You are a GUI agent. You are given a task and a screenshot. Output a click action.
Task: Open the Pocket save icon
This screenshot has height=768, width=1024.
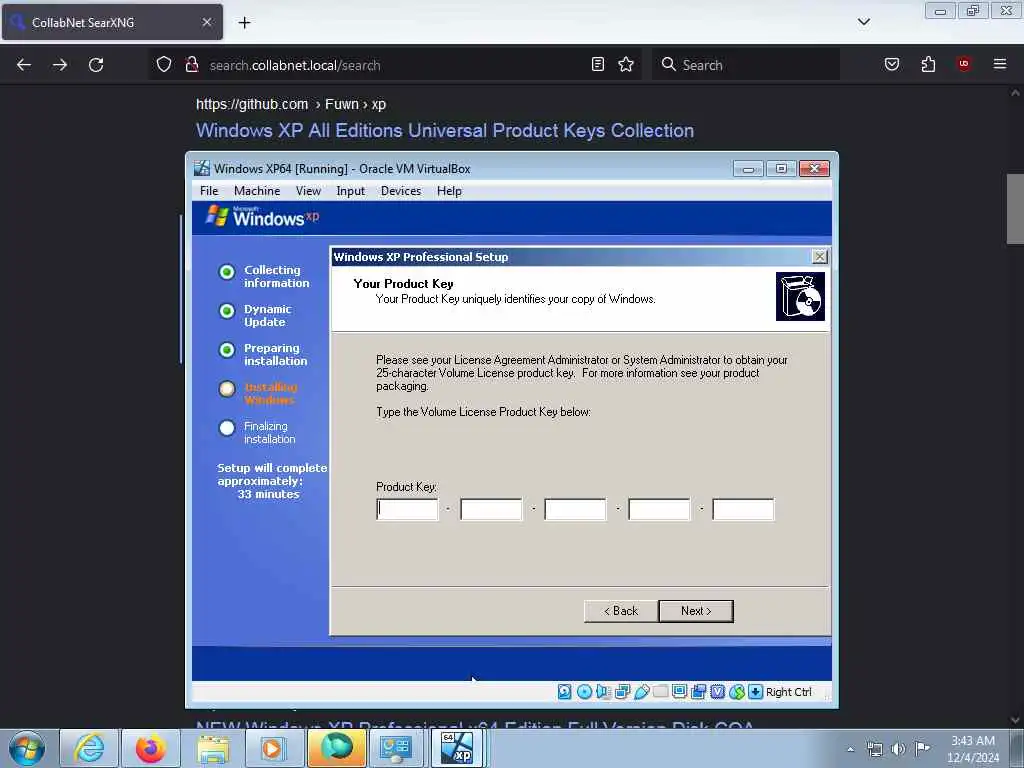892,64
